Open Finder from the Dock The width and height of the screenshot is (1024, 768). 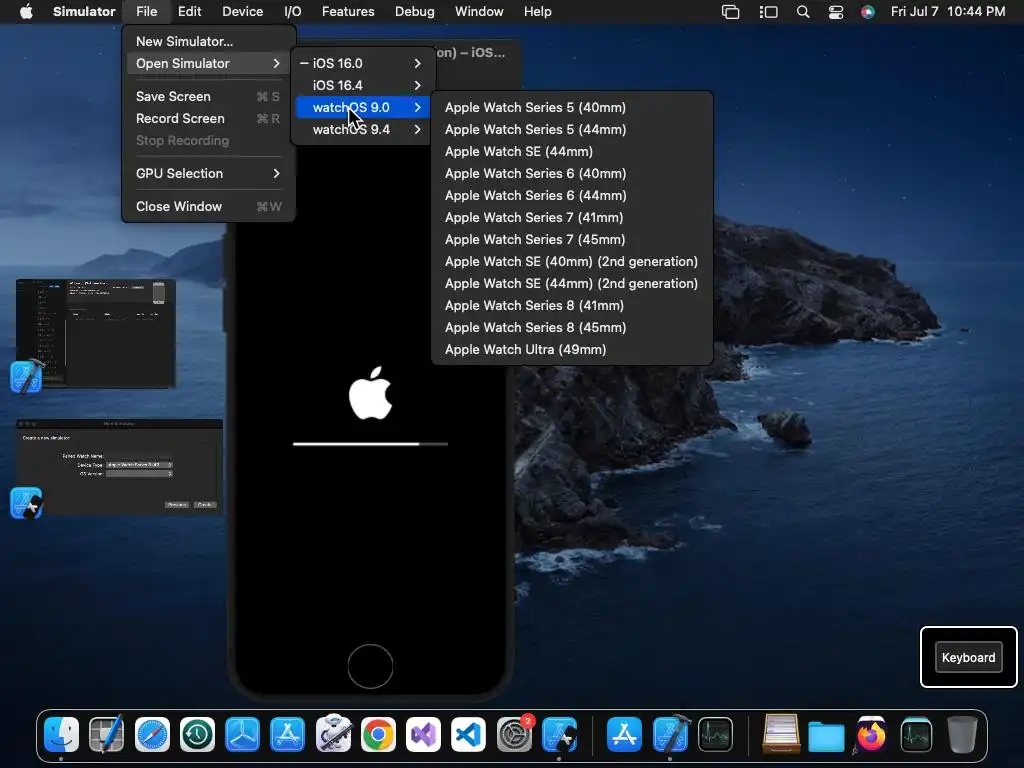pos(61,735)
